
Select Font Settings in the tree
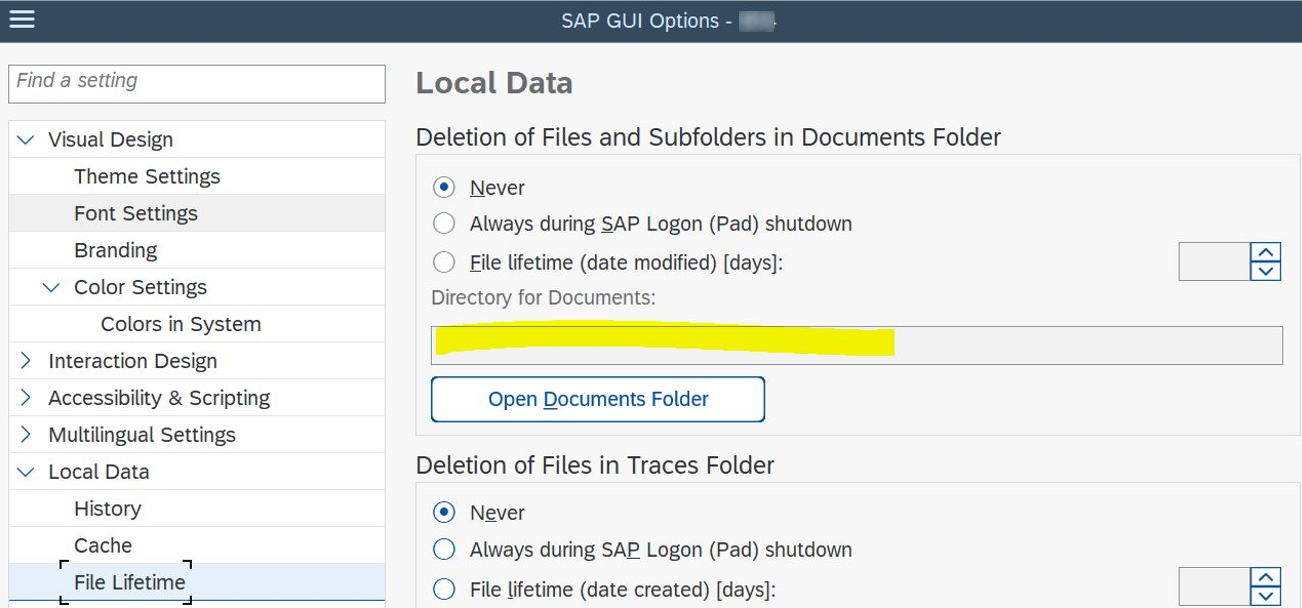pos(136,214)
